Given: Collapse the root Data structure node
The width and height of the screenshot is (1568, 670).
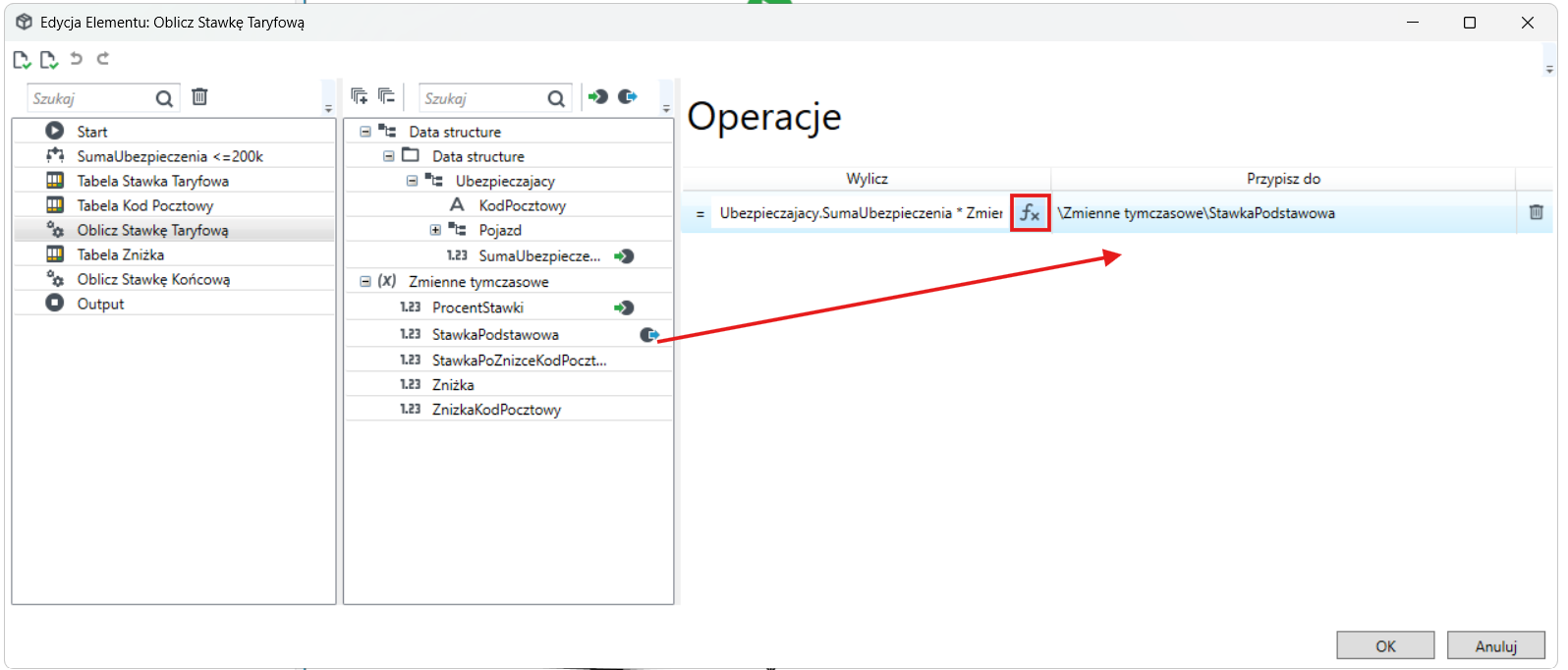Looking at the screenshot, I should click(365, 131).
